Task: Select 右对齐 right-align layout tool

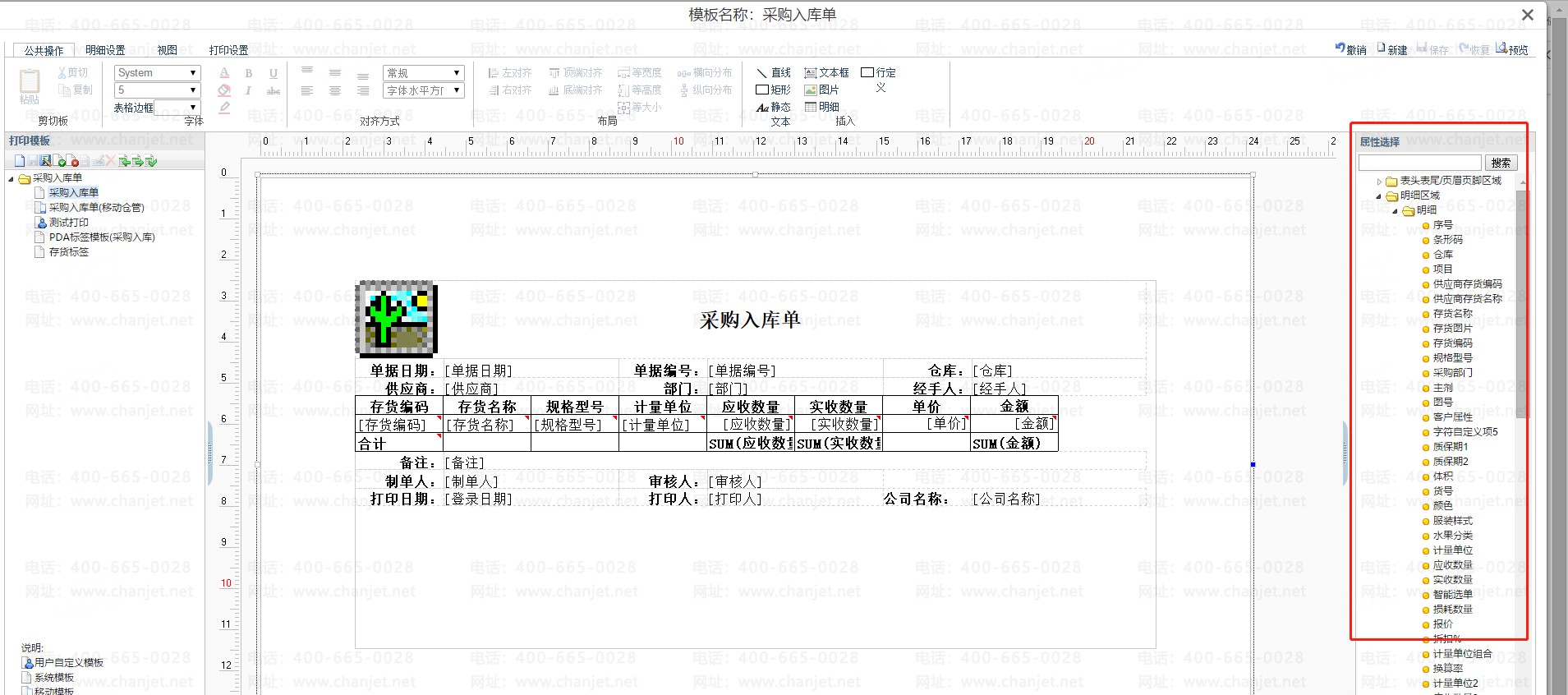Action: (510, 90)
